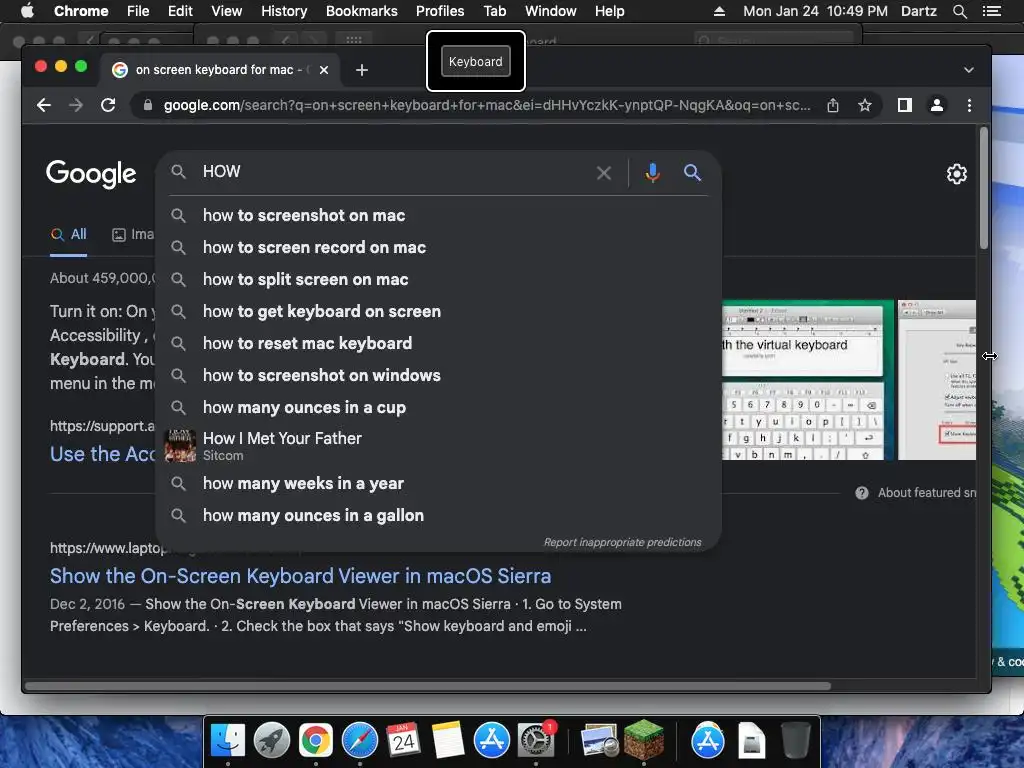Click the 'Dartz' user name in menu bar

918,11
